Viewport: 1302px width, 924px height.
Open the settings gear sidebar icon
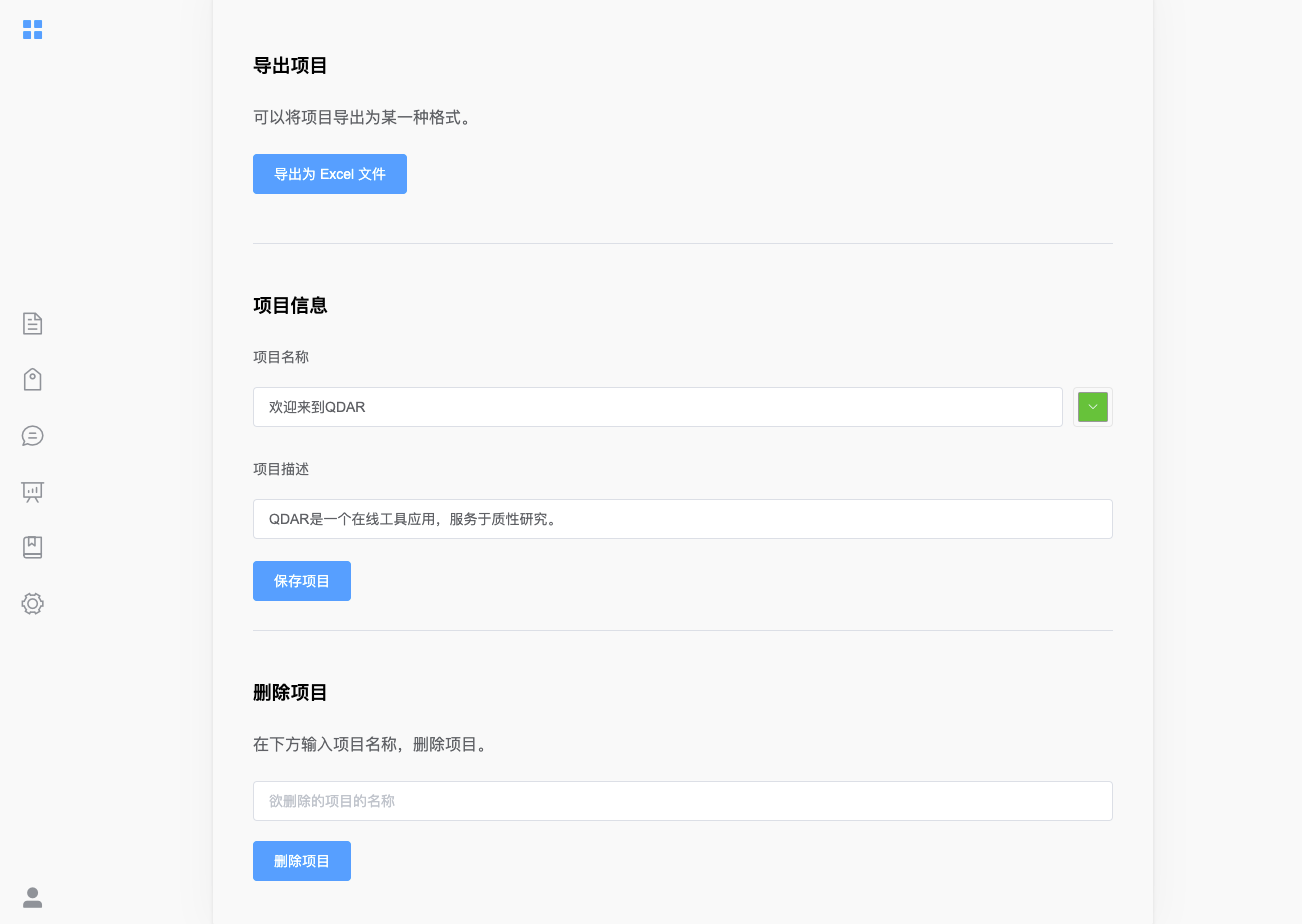point(33,603)
